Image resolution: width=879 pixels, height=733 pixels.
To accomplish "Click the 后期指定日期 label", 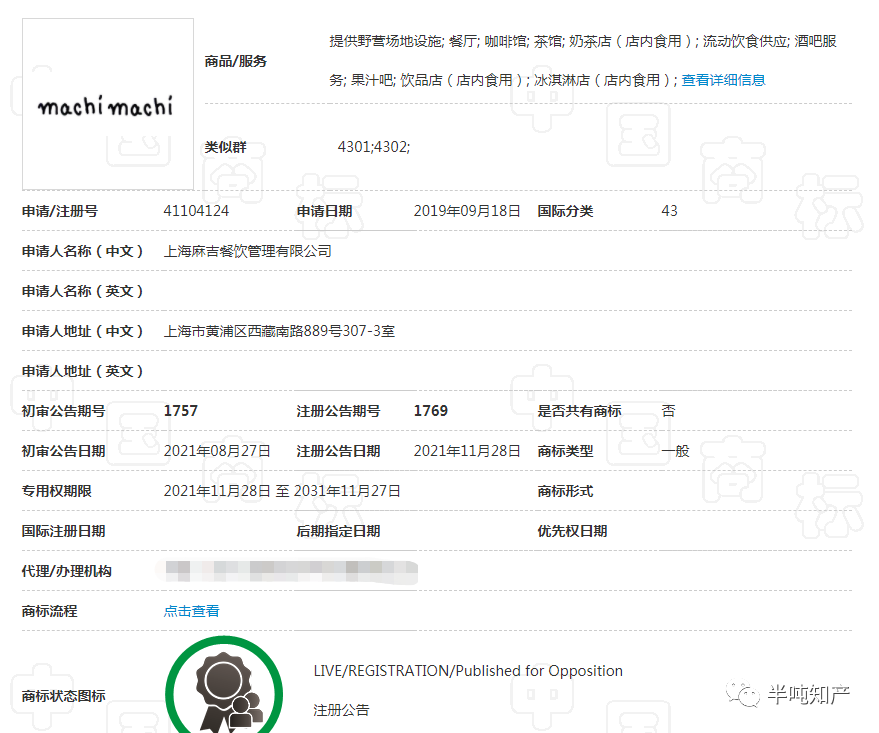I will (338, 531).
